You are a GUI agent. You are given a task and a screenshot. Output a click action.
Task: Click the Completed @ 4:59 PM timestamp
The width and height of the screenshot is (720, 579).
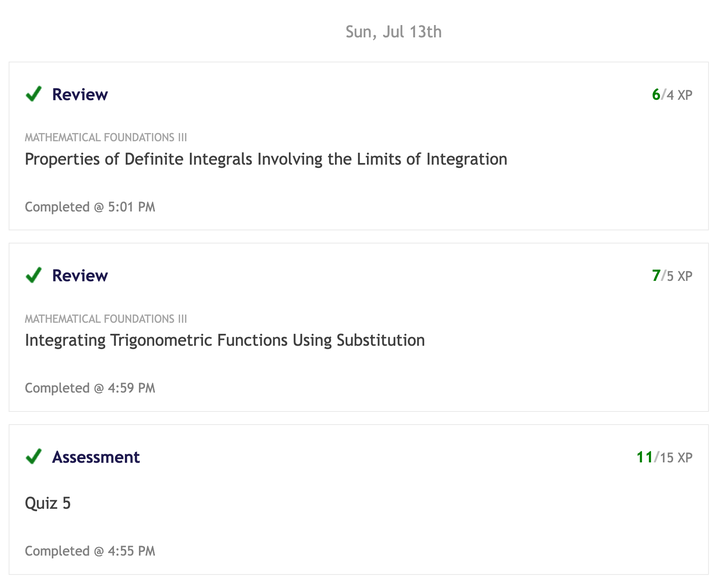point(90,388)
